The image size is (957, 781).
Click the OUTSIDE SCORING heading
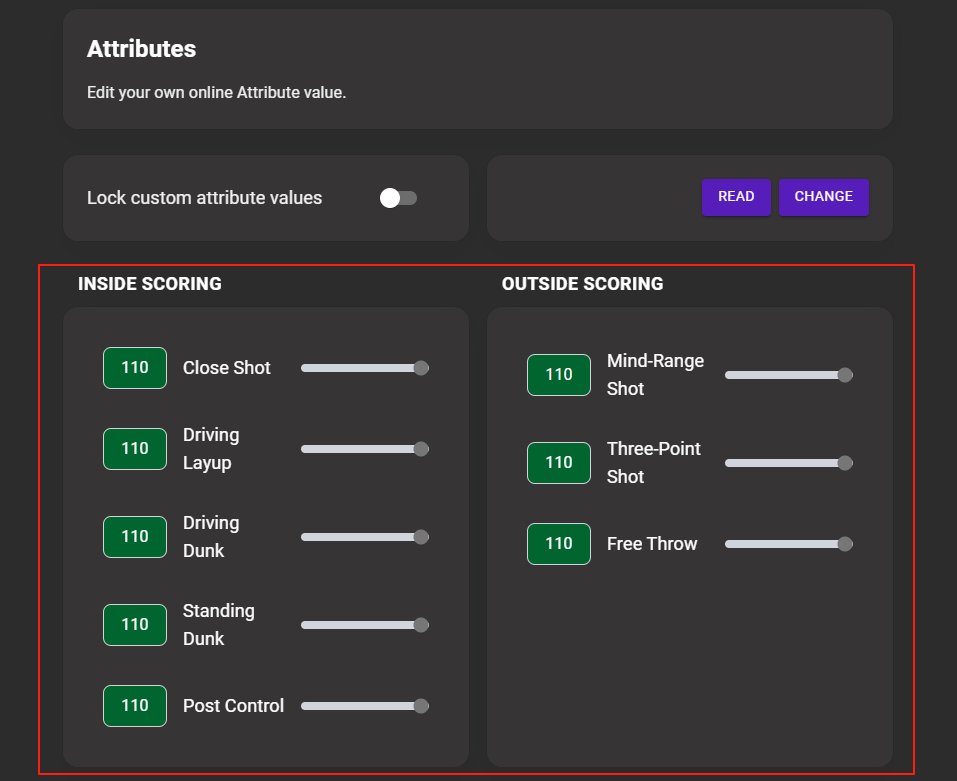(x=582, y=284)
